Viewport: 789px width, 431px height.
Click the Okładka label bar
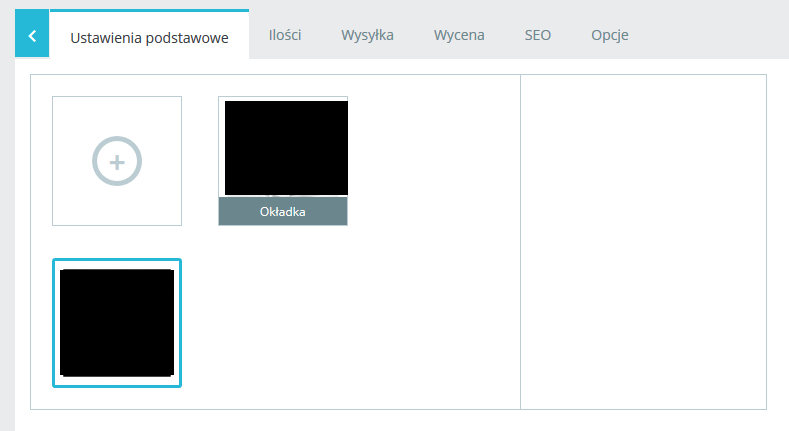[283, 212]
